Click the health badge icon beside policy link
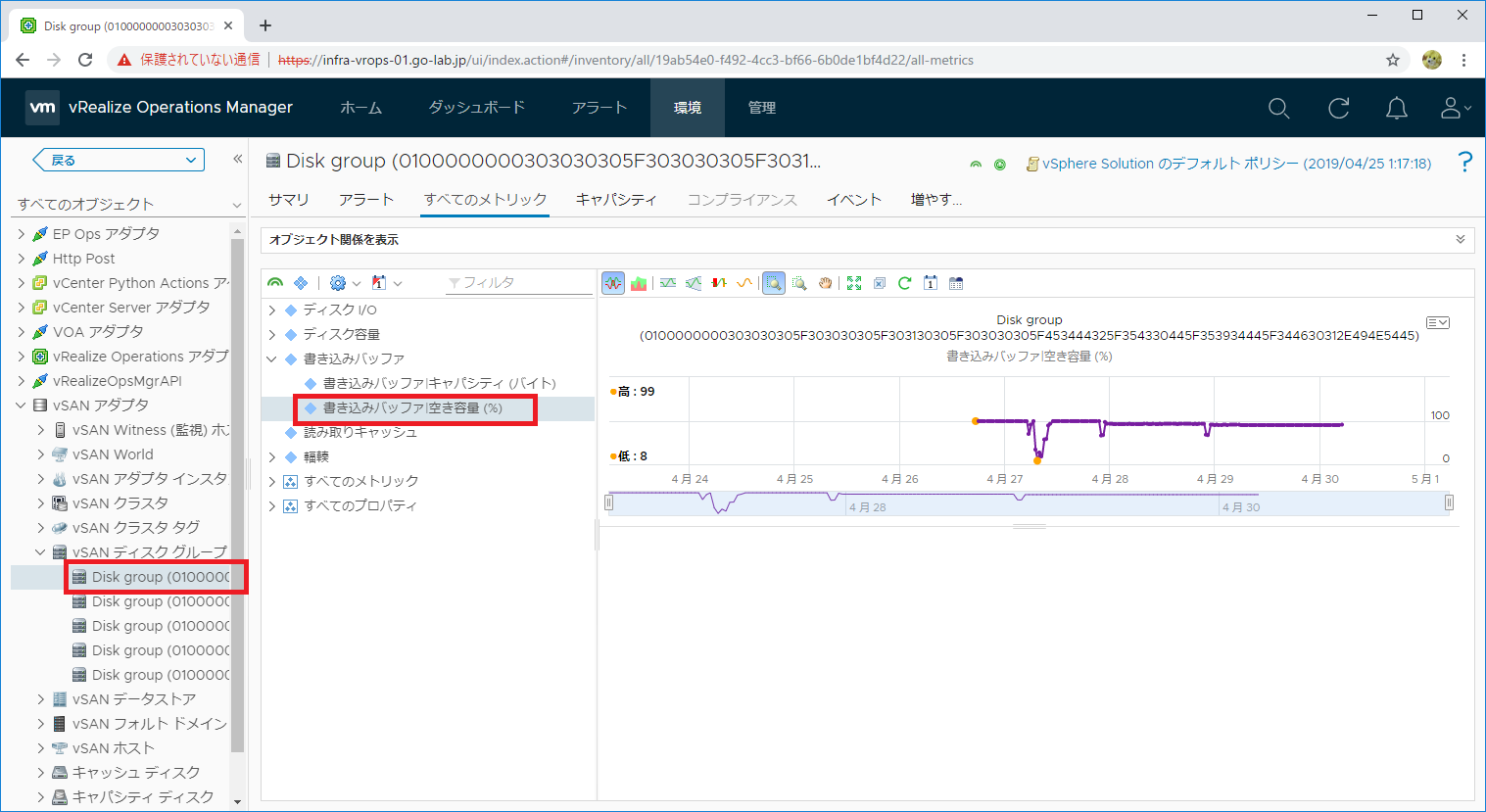Viewport: 1486px width, 812px height. pos(976,165)
